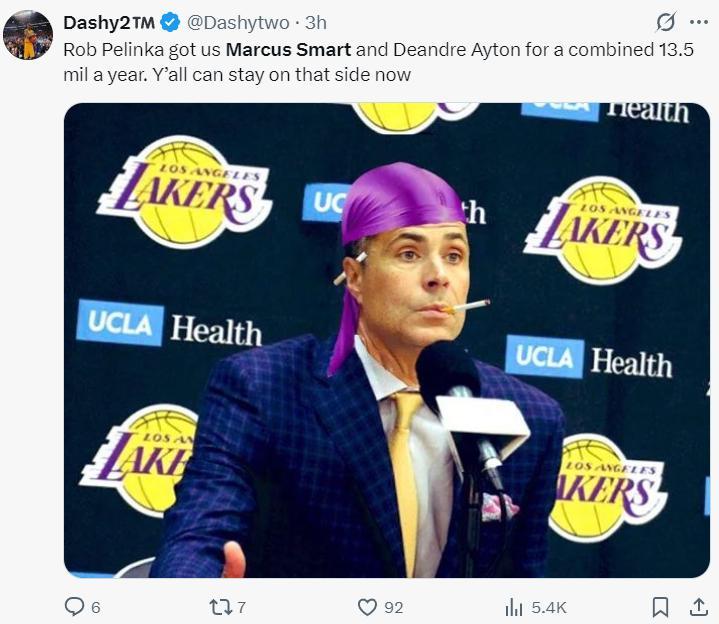Open the tweet's 3h timestamp
719x624 pixels.
pyautogui.click(x=316, y=22)
